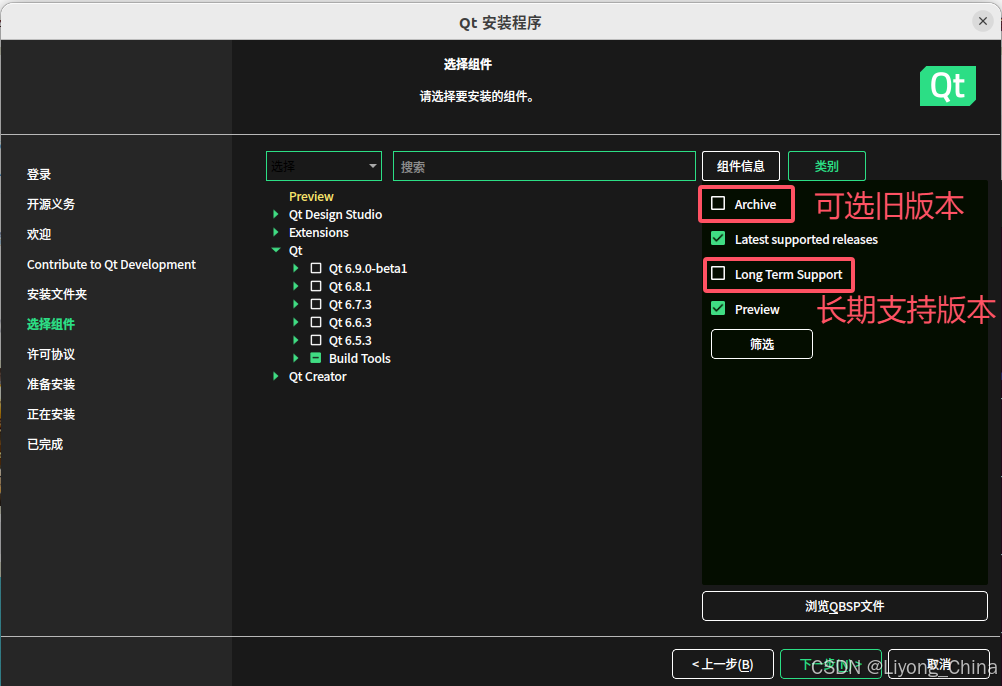Image resolution: width=1002 pixels, height=686 pixels.
Task: Check the Qt 6.7.3 component box
Action: (x=316, y=304)
